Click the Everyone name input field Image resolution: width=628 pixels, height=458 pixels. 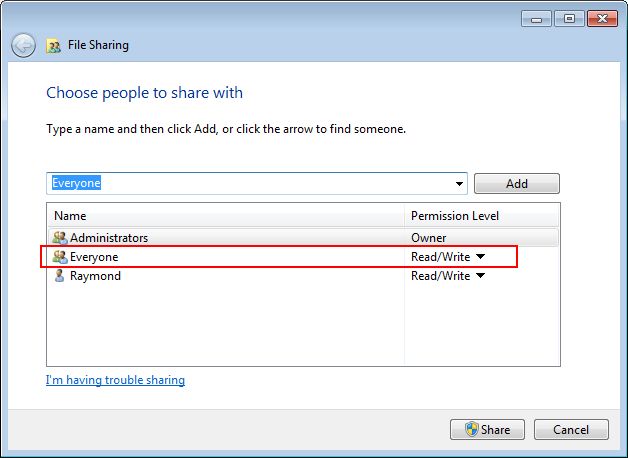point(256,184)
